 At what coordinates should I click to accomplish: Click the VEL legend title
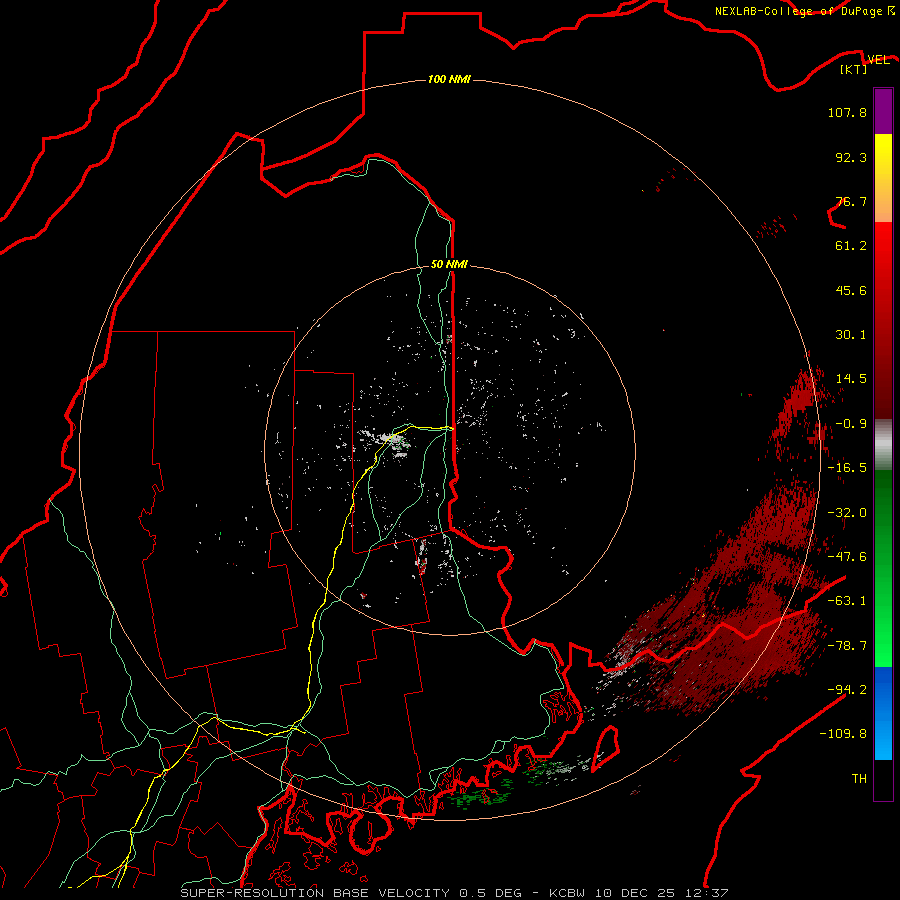[879, 60]
